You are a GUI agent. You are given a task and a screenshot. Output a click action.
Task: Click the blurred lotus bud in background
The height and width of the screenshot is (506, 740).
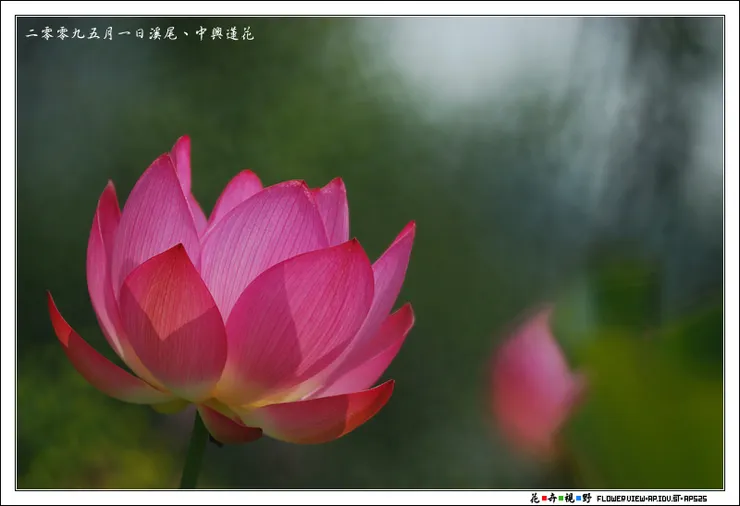[536, 383]
